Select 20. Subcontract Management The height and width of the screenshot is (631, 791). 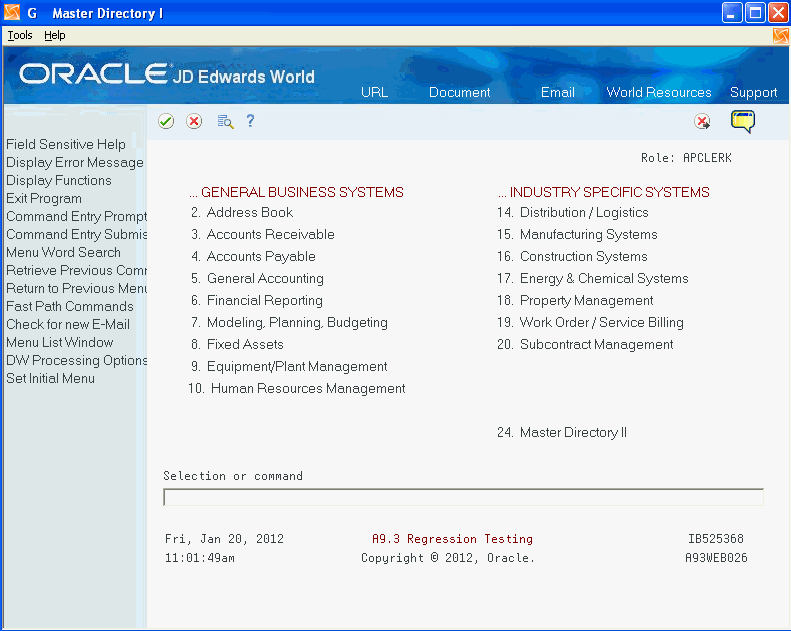pyautogui.click(x=585, y=345)
